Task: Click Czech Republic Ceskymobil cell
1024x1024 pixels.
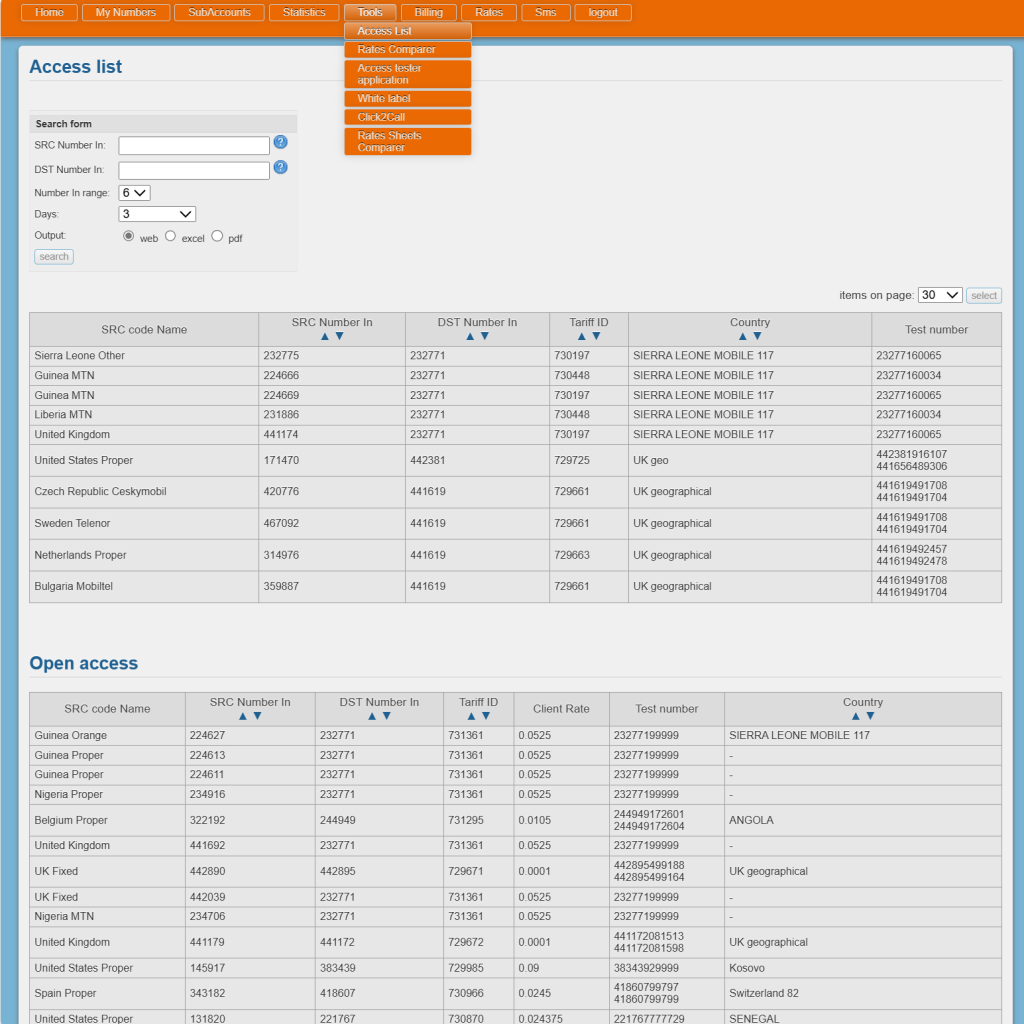Action: (x=144, y=492)
